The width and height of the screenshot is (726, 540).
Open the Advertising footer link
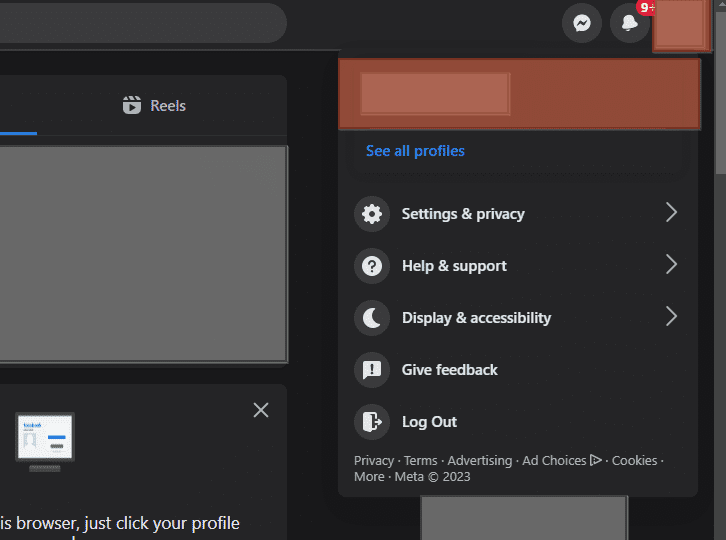pos(480,460)
